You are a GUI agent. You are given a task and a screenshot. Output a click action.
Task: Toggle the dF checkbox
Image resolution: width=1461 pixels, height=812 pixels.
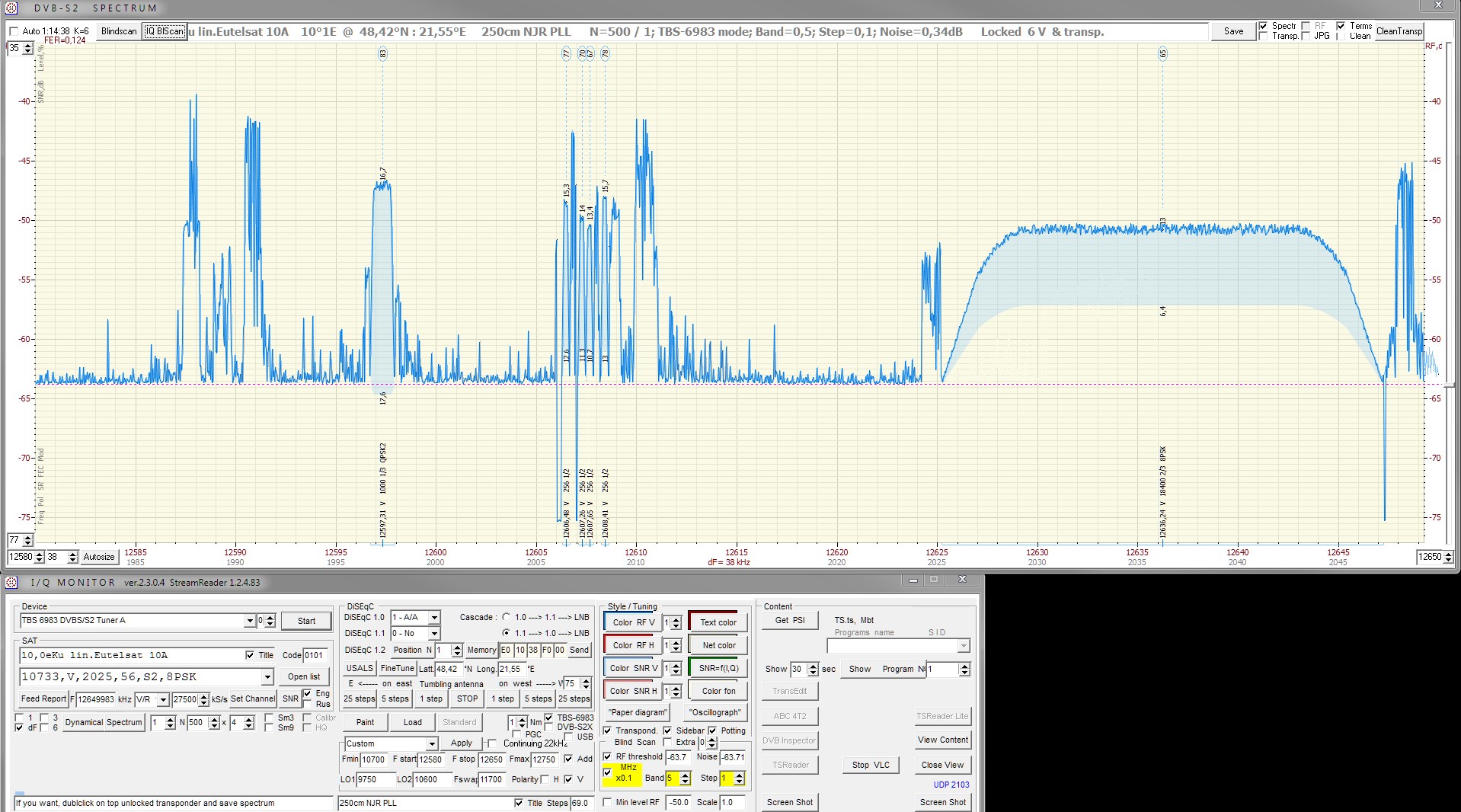(x=19, y=727)
